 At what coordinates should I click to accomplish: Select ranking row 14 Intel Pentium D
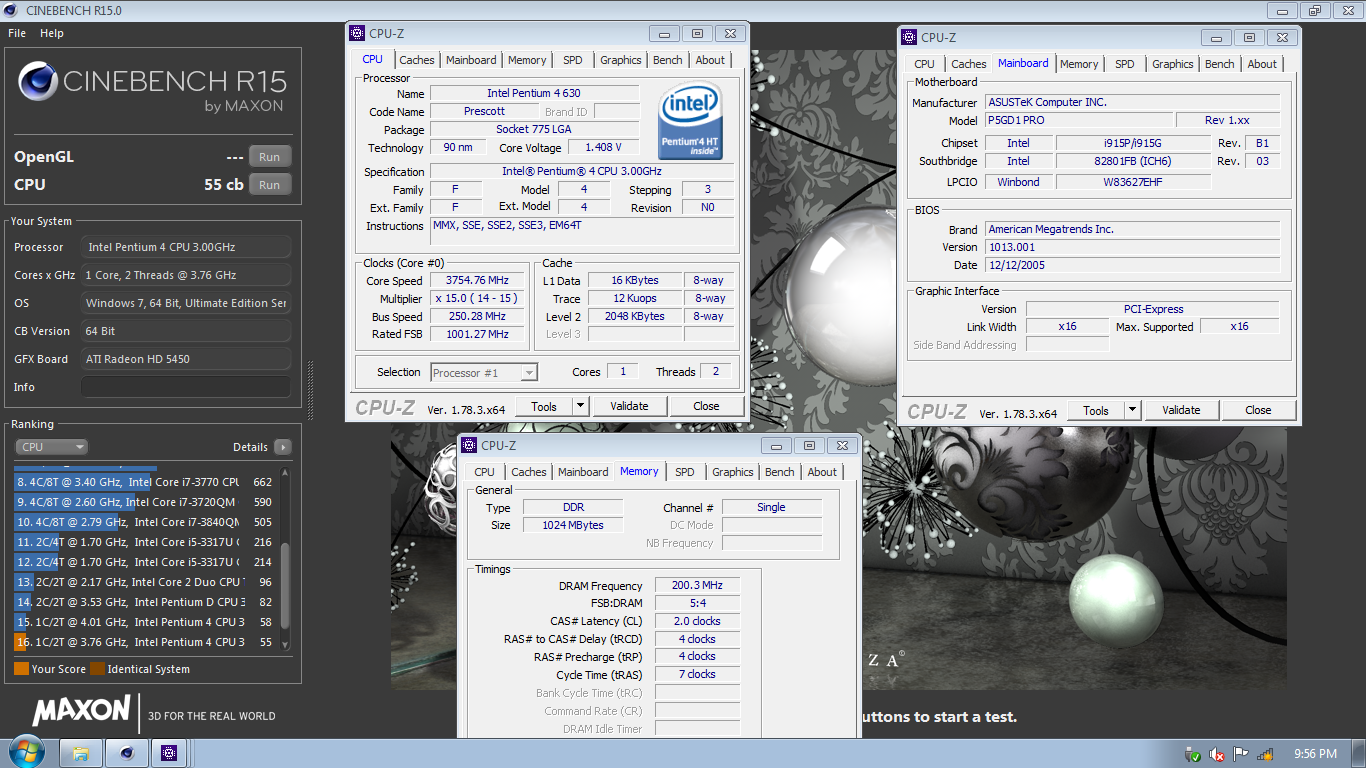[x=145, y=602]
